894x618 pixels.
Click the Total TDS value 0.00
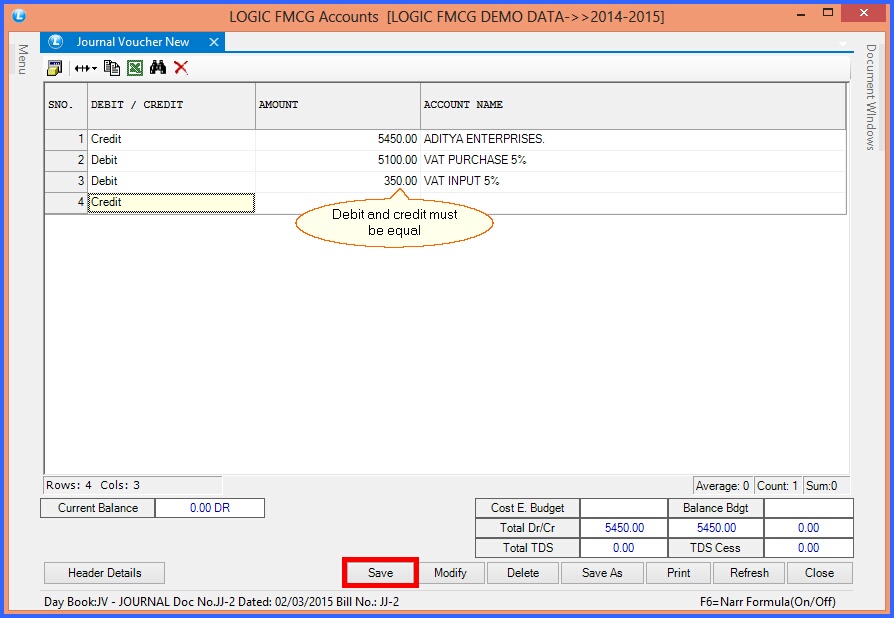(x=624, y=548)
